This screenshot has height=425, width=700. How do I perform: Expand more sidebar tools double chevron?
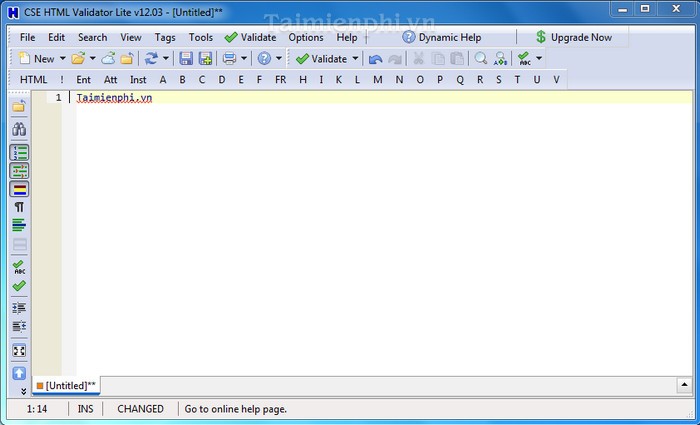coord(23,392)
